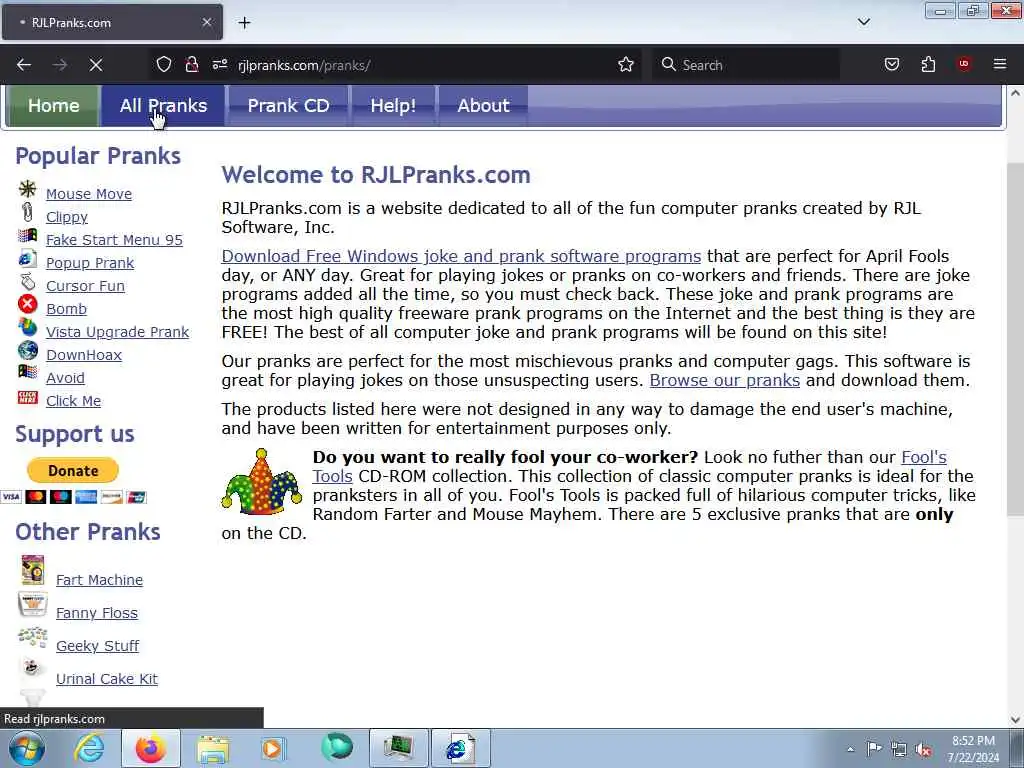The height and width of the screenshot is (768, 1024).
Task: Open the Clippy link
Action: pos(67,217)
